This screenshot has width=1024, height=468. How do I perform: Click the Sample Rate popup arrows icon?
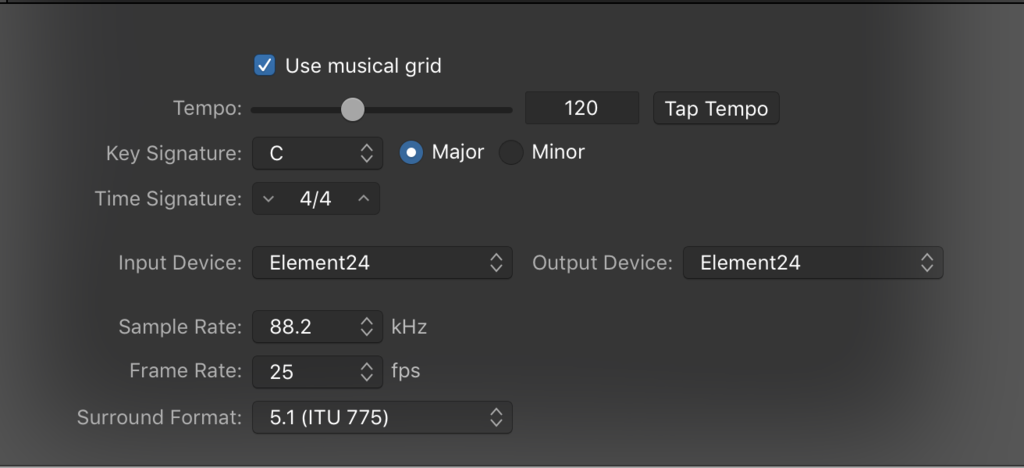point(366,327)
